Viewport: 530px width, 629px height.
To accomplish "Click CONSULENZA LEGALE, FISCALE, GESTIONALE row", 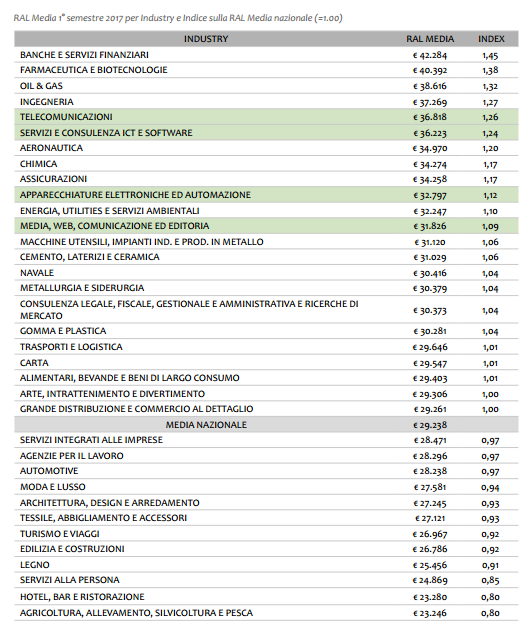I will [x=189, y=310].
